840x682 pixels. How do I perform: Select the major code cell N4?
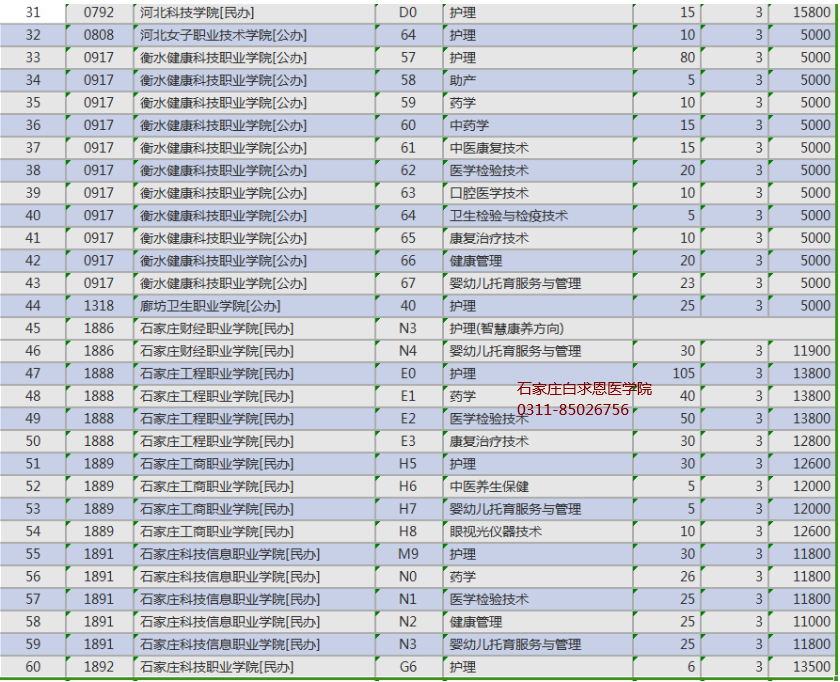409,350
